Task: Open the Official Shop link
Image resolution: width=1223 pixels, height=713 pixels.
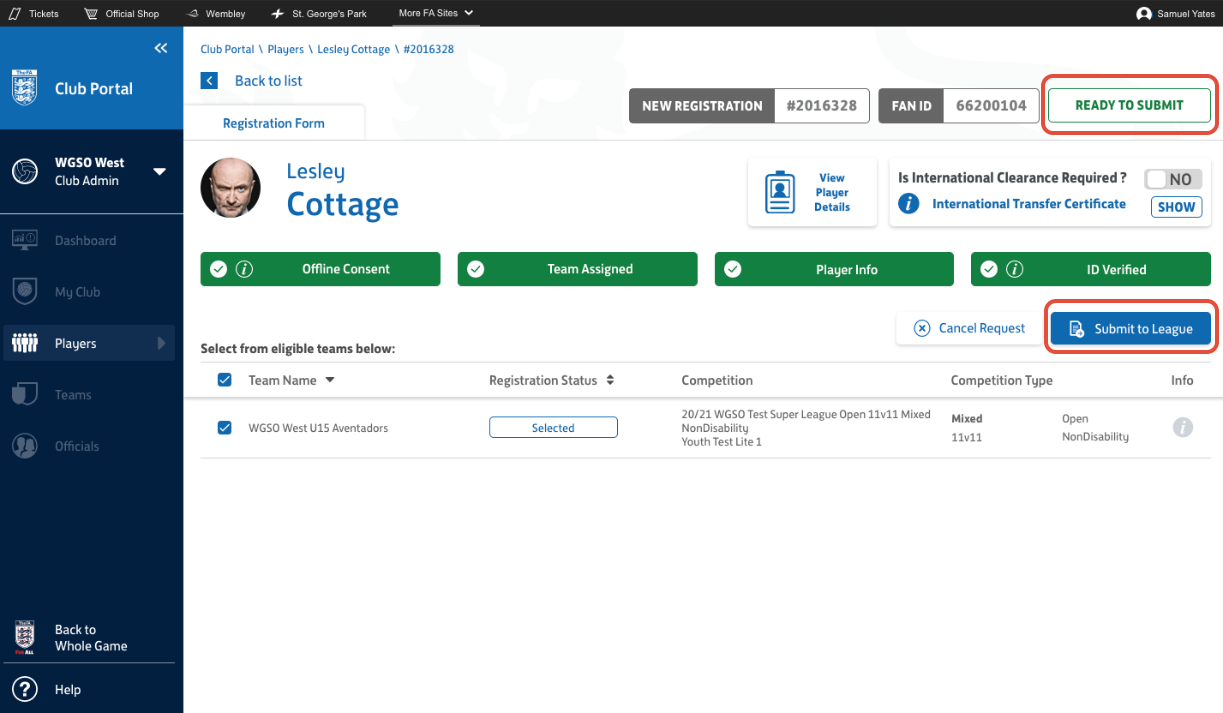Action: tap(122, 14)
